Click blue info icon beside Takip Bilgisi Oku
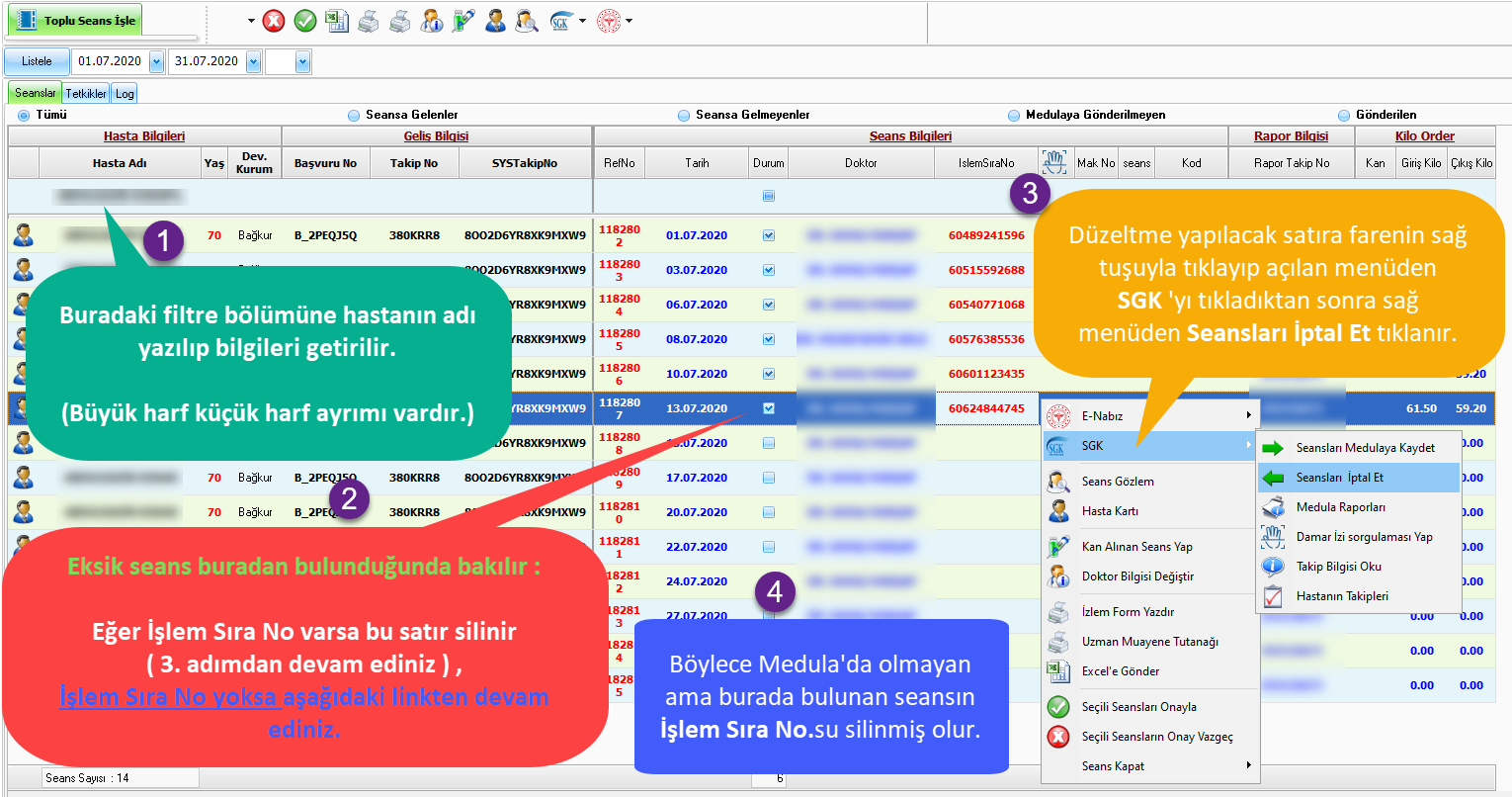 click(x=1273, y=567)
